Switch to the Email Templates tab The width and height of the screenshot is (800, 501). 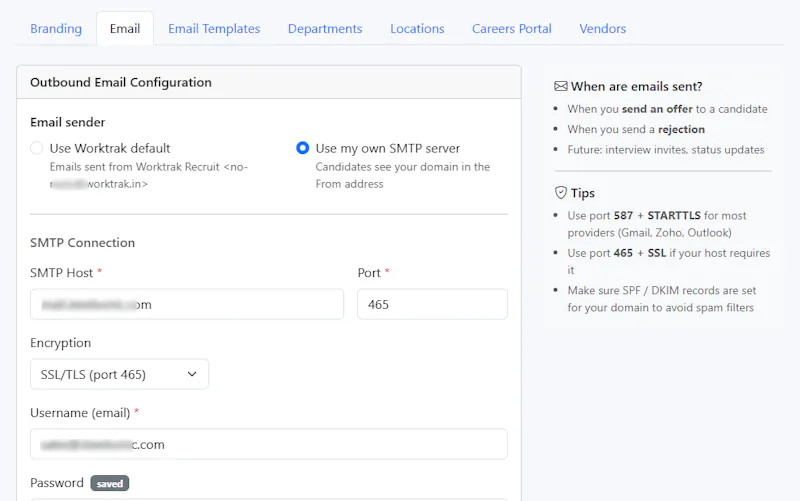coord(214,29)
